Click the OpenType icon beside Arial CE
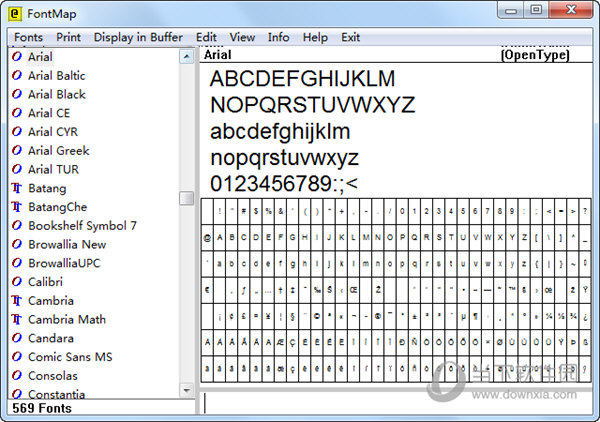600x422 pixels. (17, 113)
